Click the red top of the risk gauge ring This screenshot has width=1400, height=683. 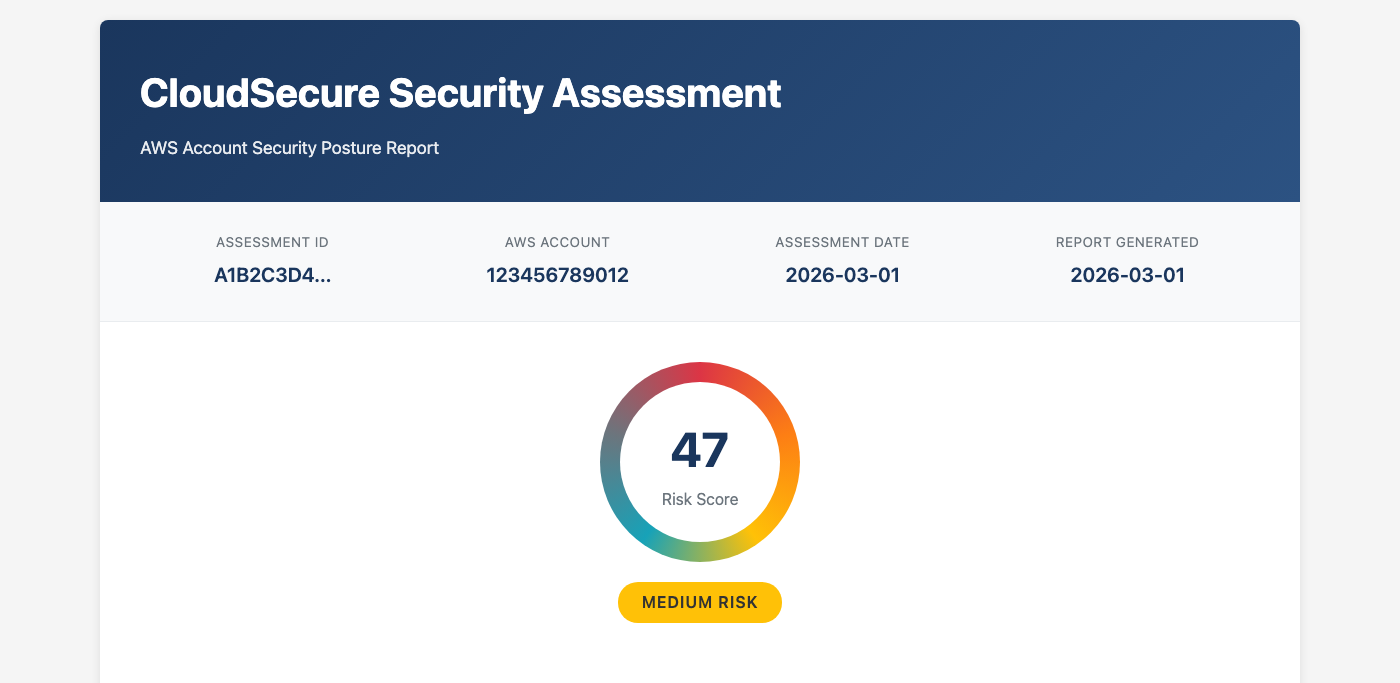click(700, 372)
